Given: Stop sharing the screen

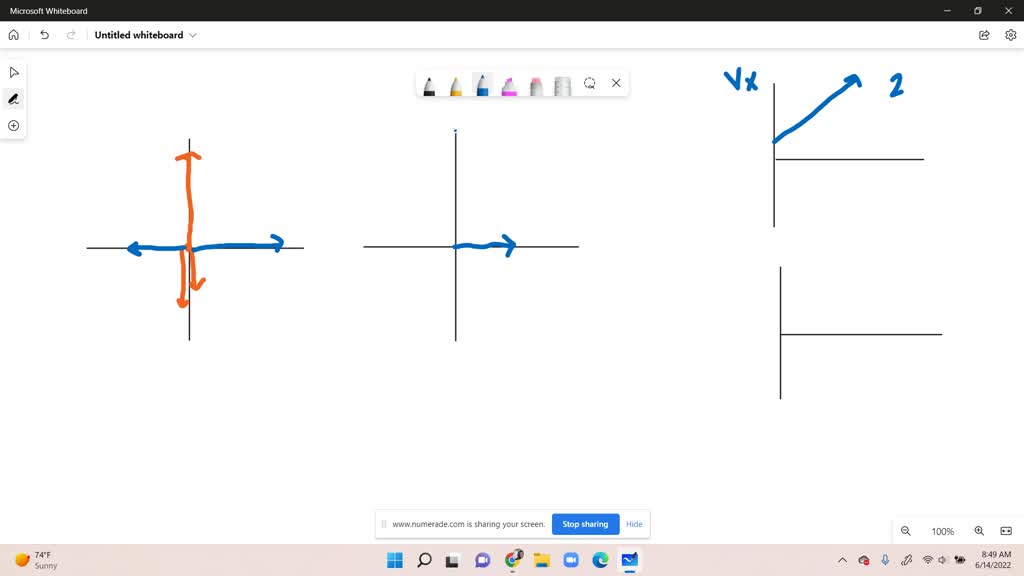Looking at the screenshot, I should point(585,524).
